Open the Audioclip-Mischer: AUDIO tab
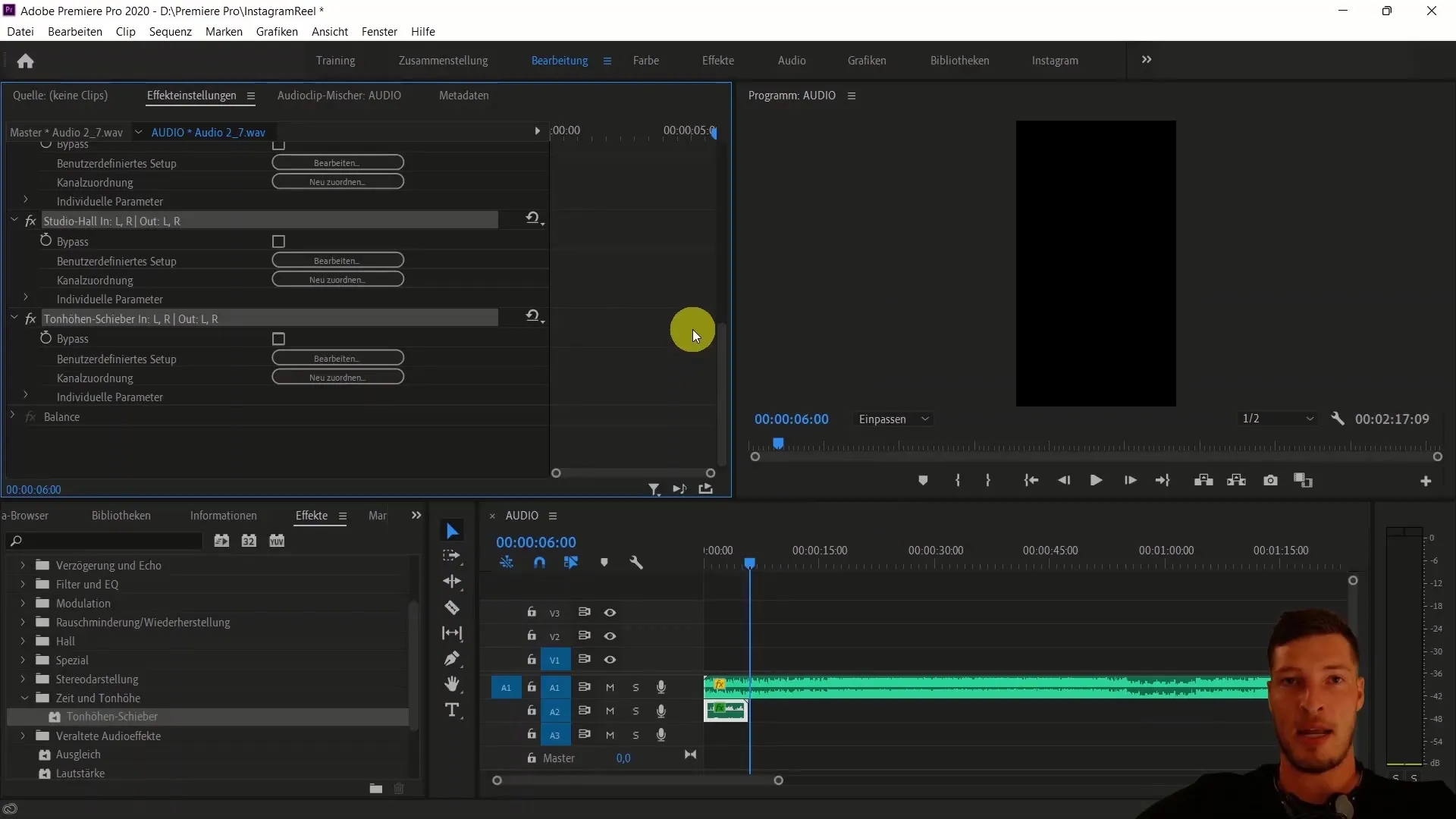Viewport: 1456px width, 819px height. (339, 96)
